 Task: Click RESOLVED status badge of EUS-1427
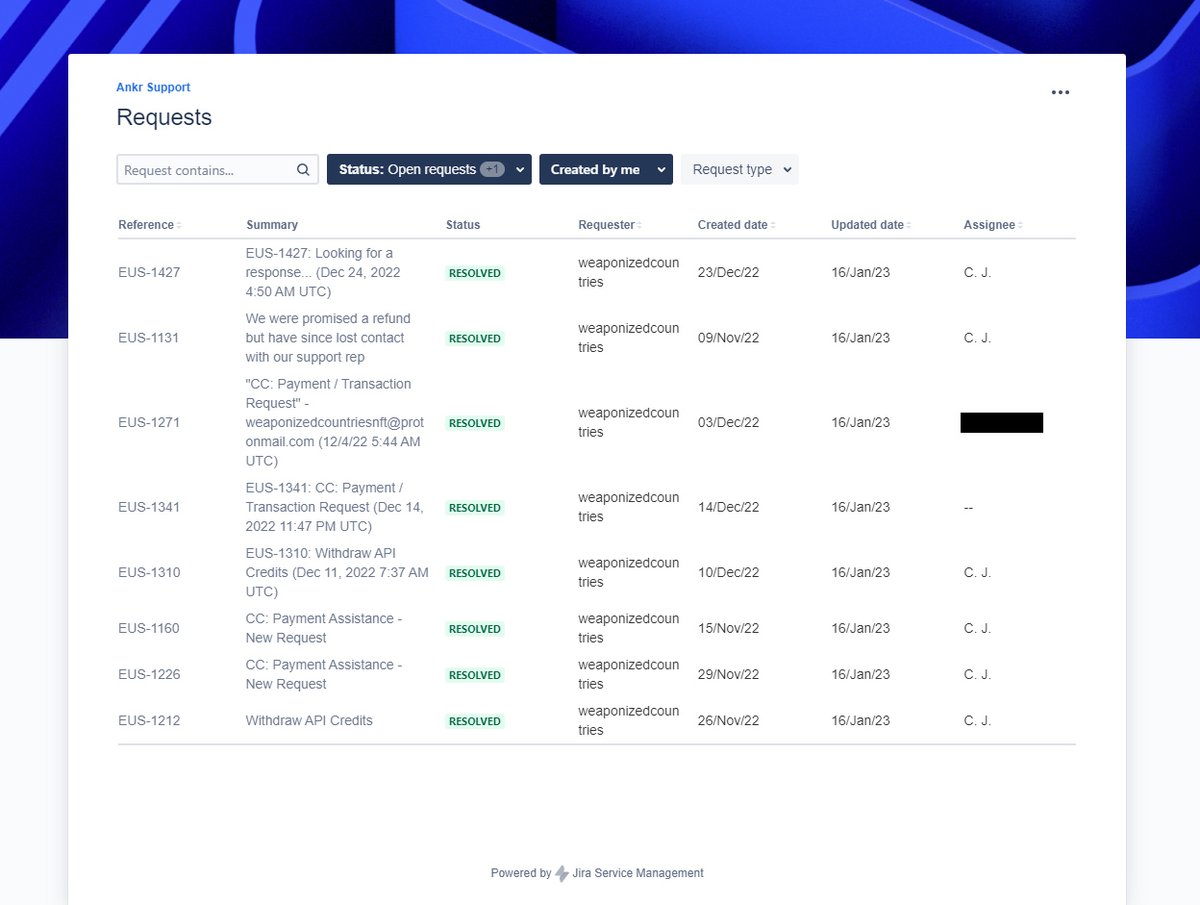pos(475,273)
